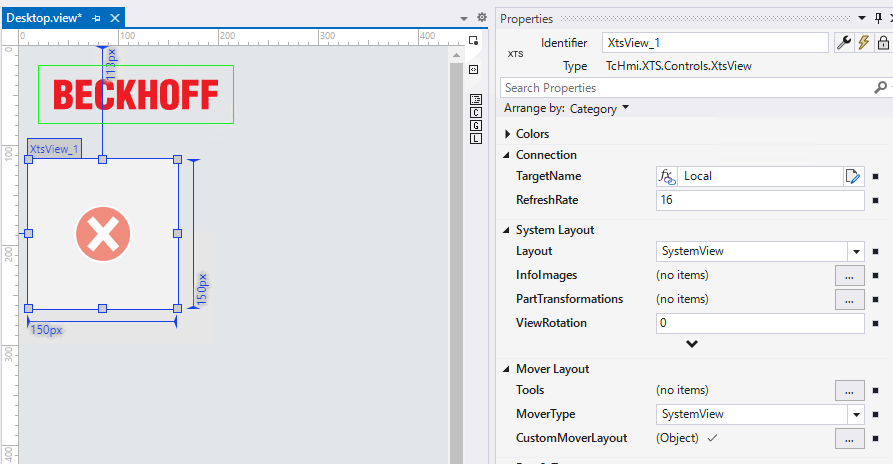Click the code brackets icon beside the designer

(x=473, y=69)
